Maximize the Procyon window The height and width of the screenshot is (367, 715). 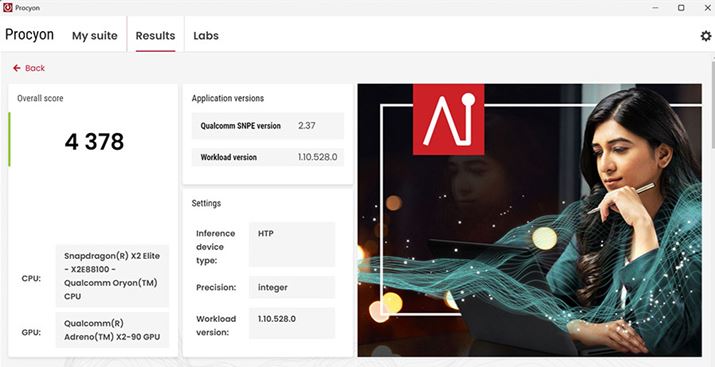681,8
